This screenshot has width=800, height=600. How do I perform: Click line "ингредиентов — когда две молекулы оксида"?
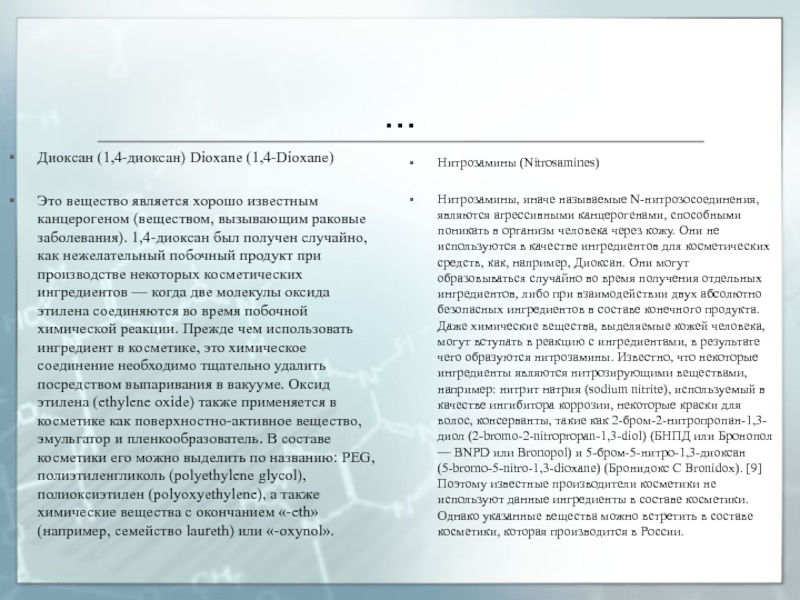coord(183,293)
